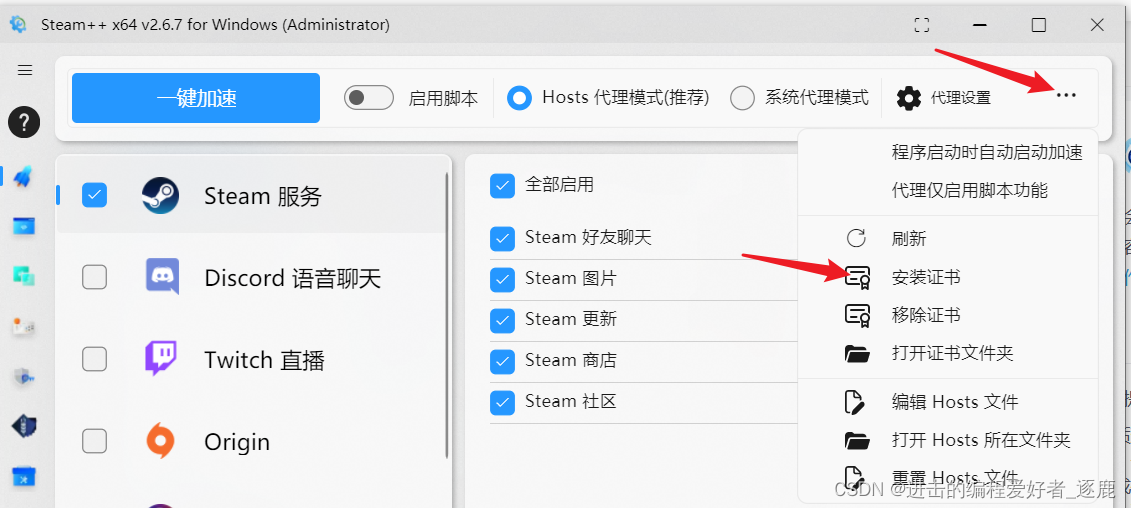Open the bottom sidebar icon
1131x508 pixels.
pos(24,478)
